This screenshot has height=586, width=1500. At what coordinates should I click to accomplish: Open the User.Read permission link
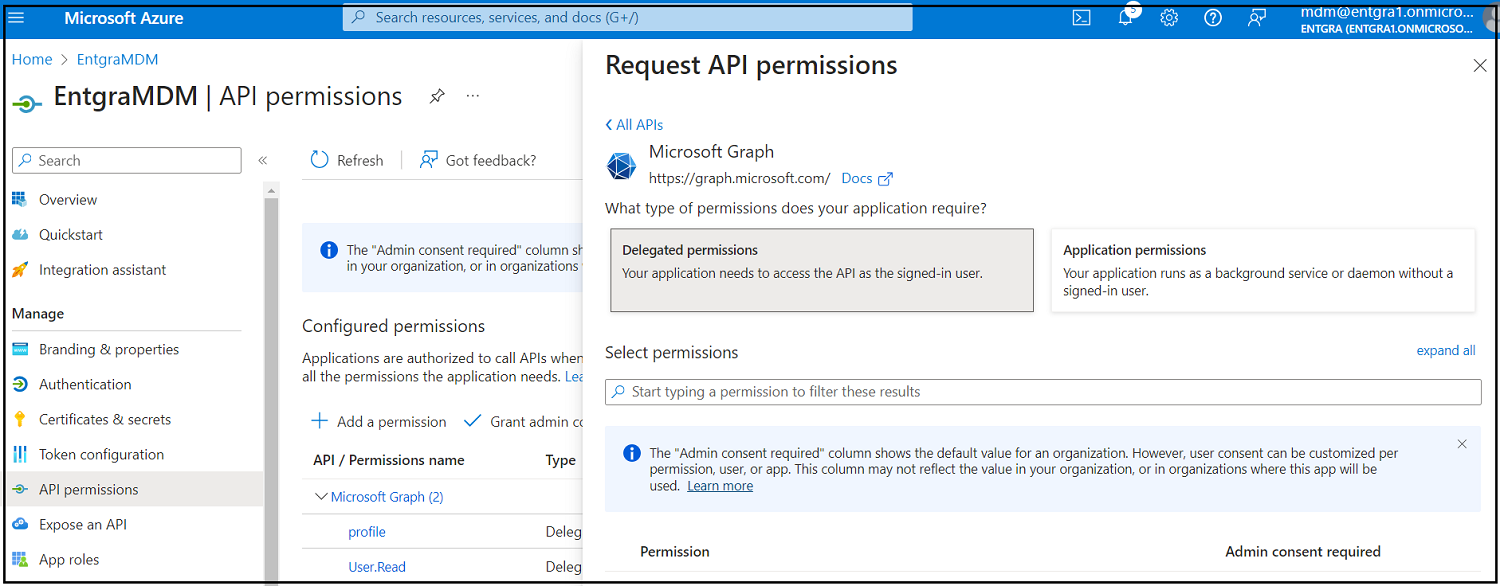pos(377,567)
